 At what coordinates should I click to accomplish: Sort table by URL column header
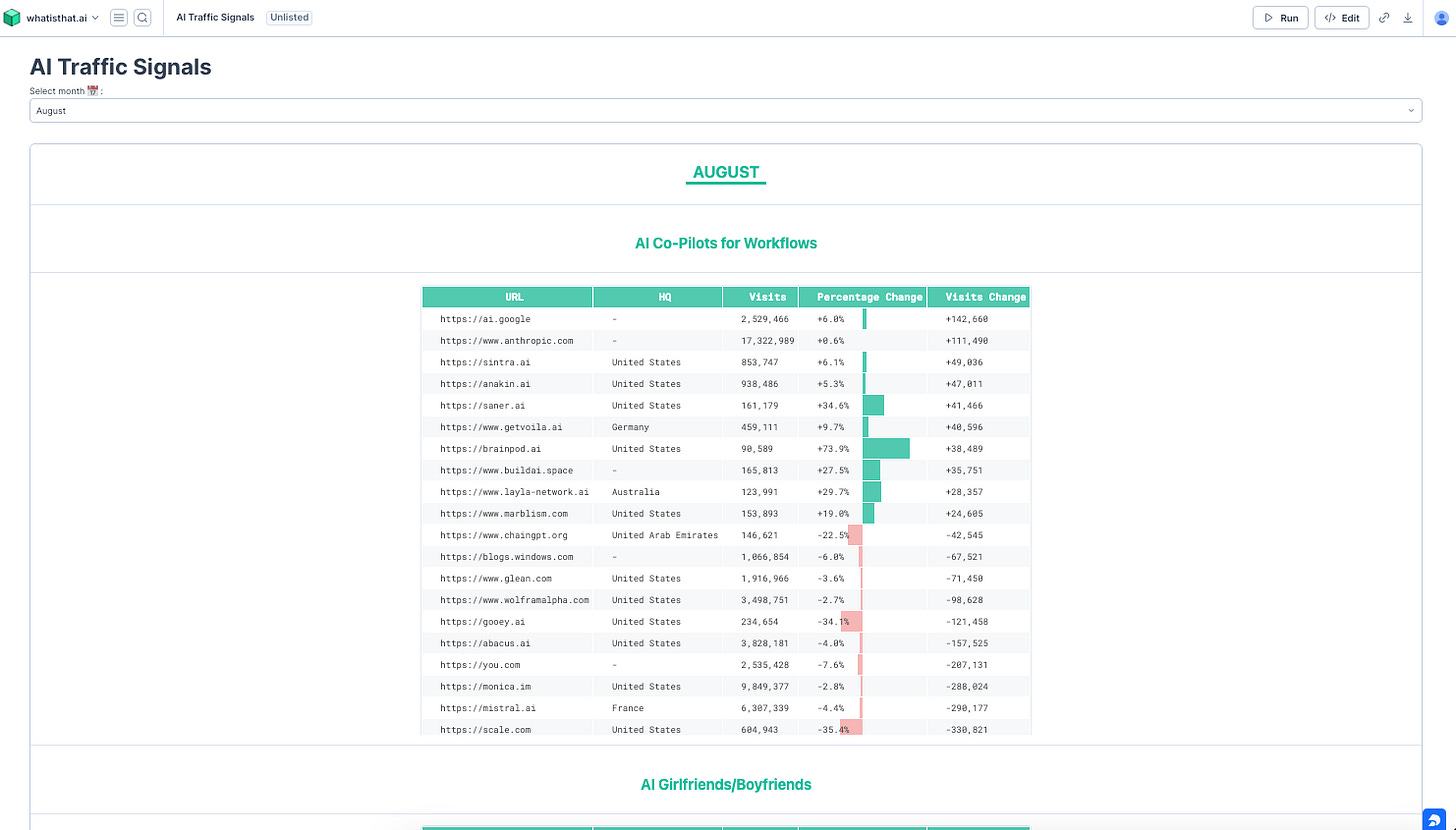(x=508, y=297)
